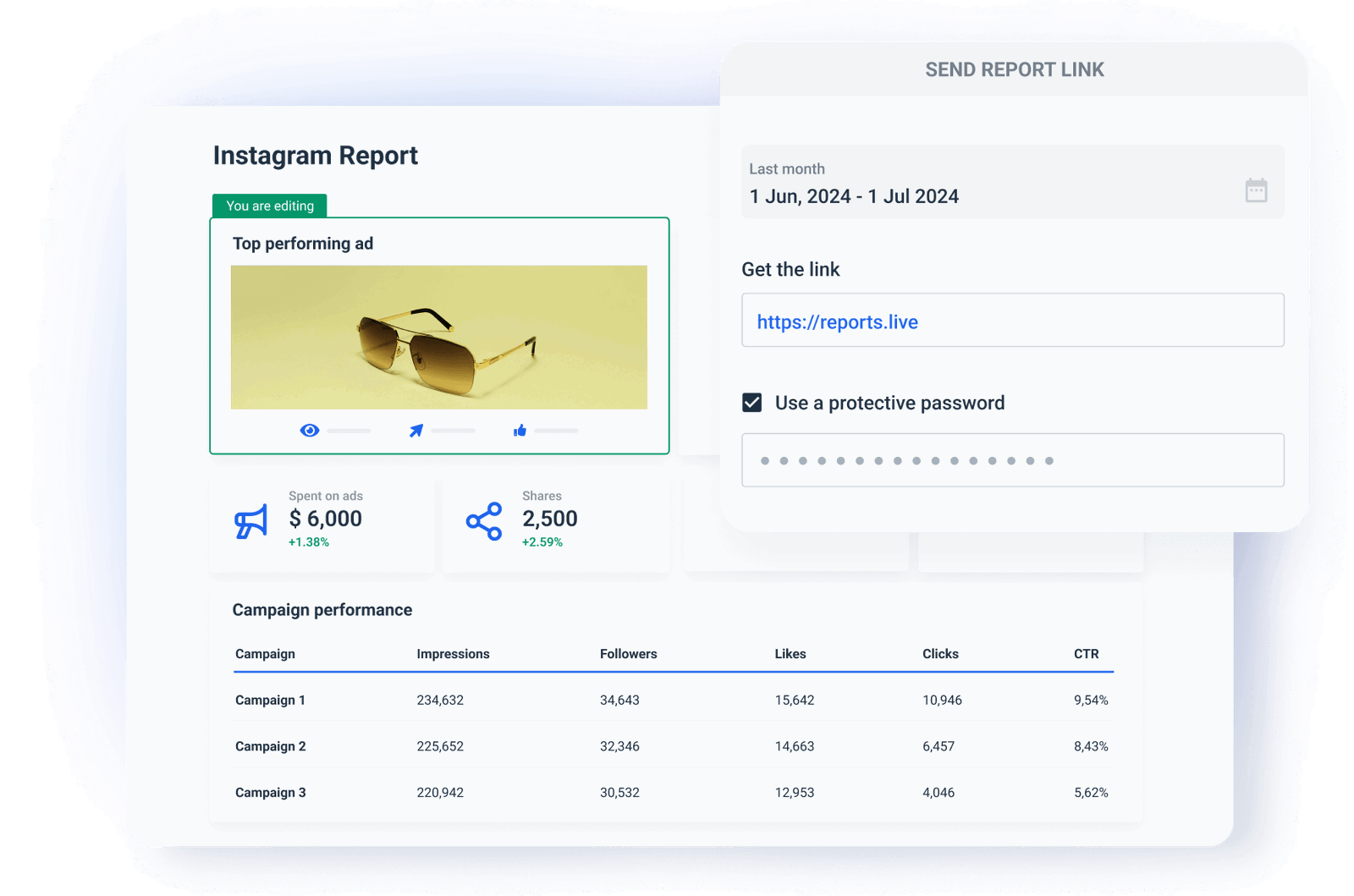Click the Instagram Report title
This screenshot has height=896, width=1354.
click(x=315, y=155)
